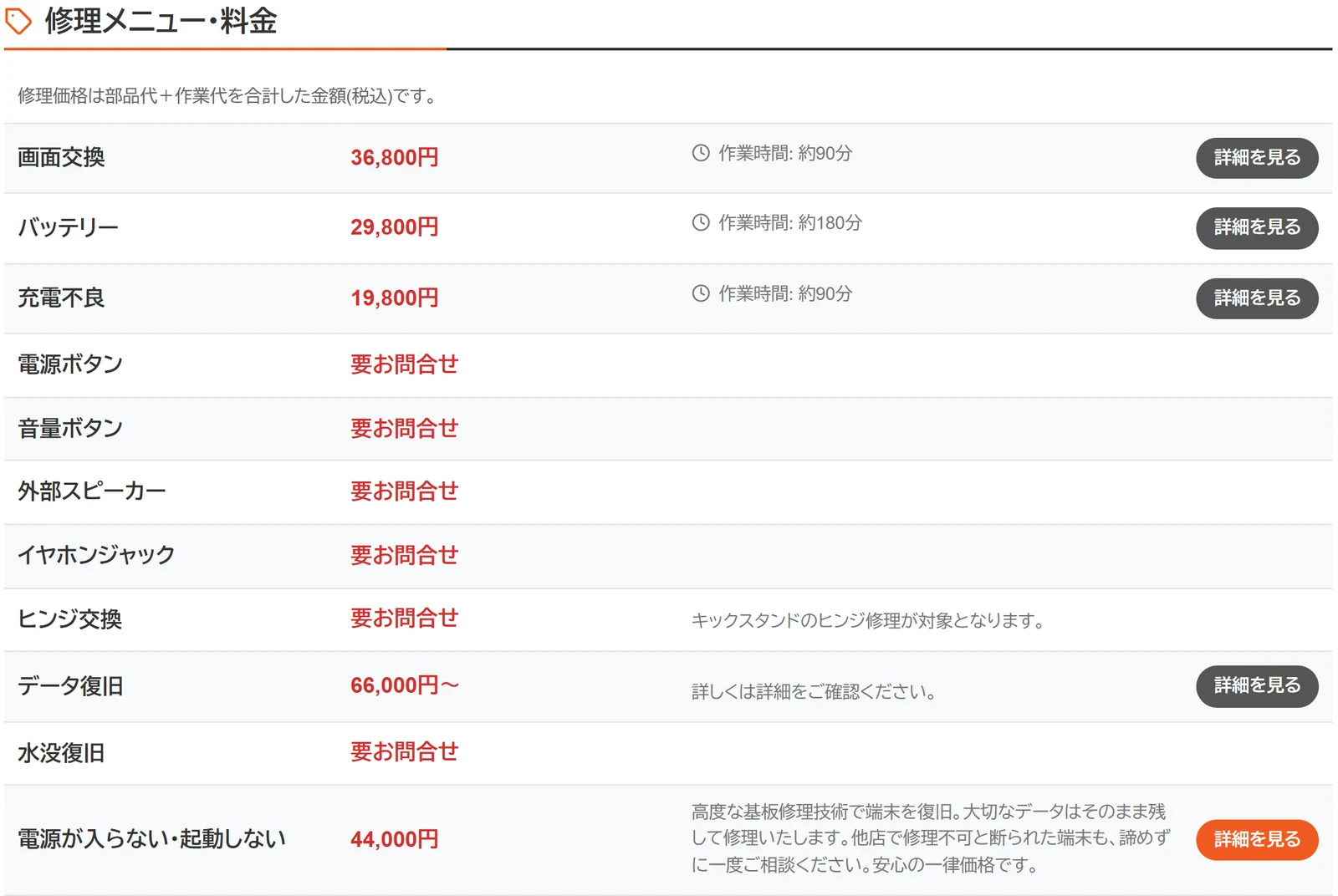Open 詳細を見る for データ復旧
Image resolution: width=1338 pixels, height=896 pixels.
pos(1257,686)
